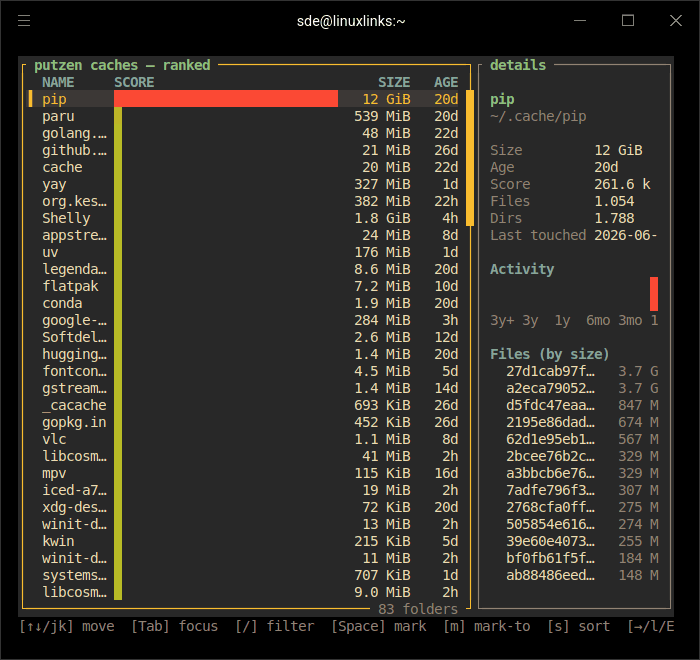Screen dimensions: 700x660
Task: Select the paru cache row
Action: tap(243, 116)
